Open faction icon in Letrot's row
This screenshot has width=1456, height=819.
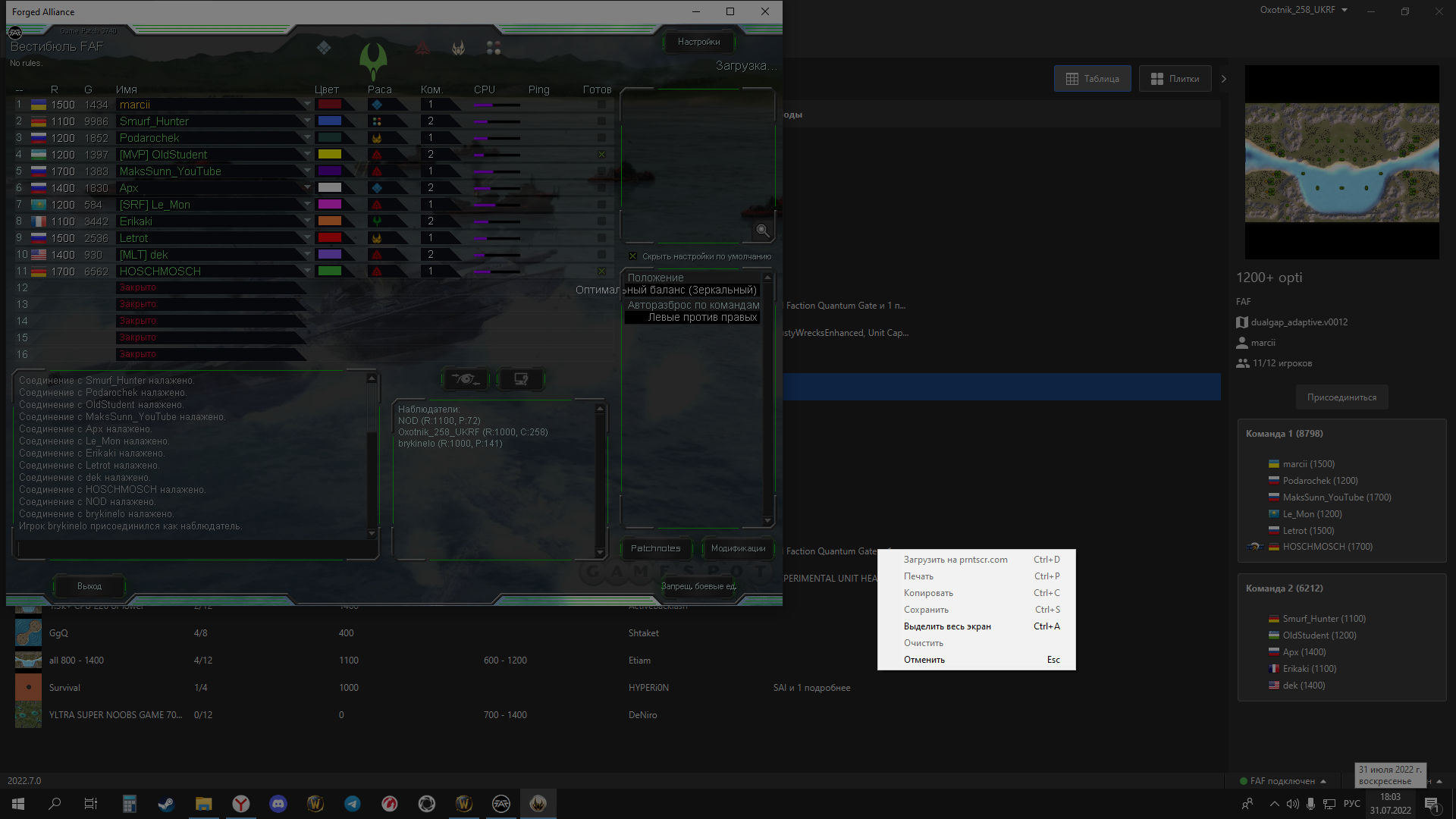click(x=377, y=238)
